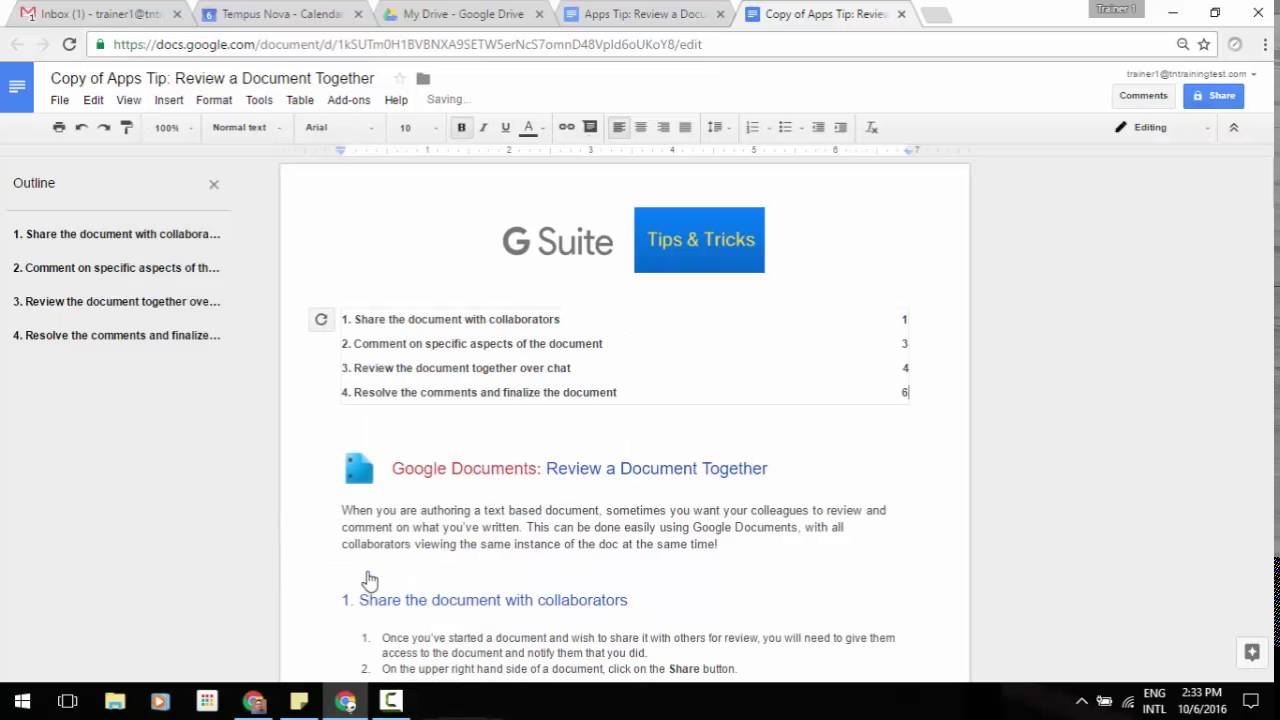Decrease the paragraph indent
The image size is (1280, 720).
(818, 127)
